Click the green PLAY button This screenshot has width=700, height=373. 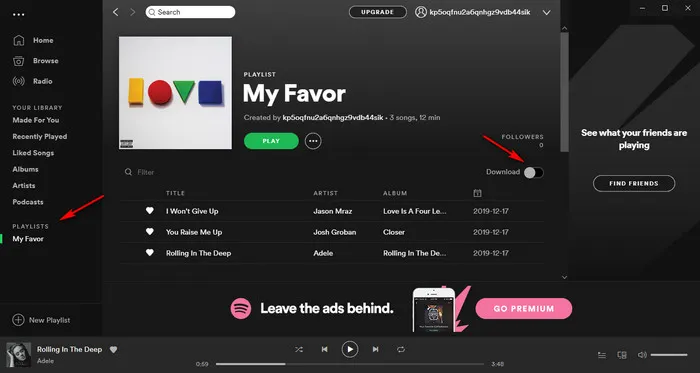pos(271,141)
